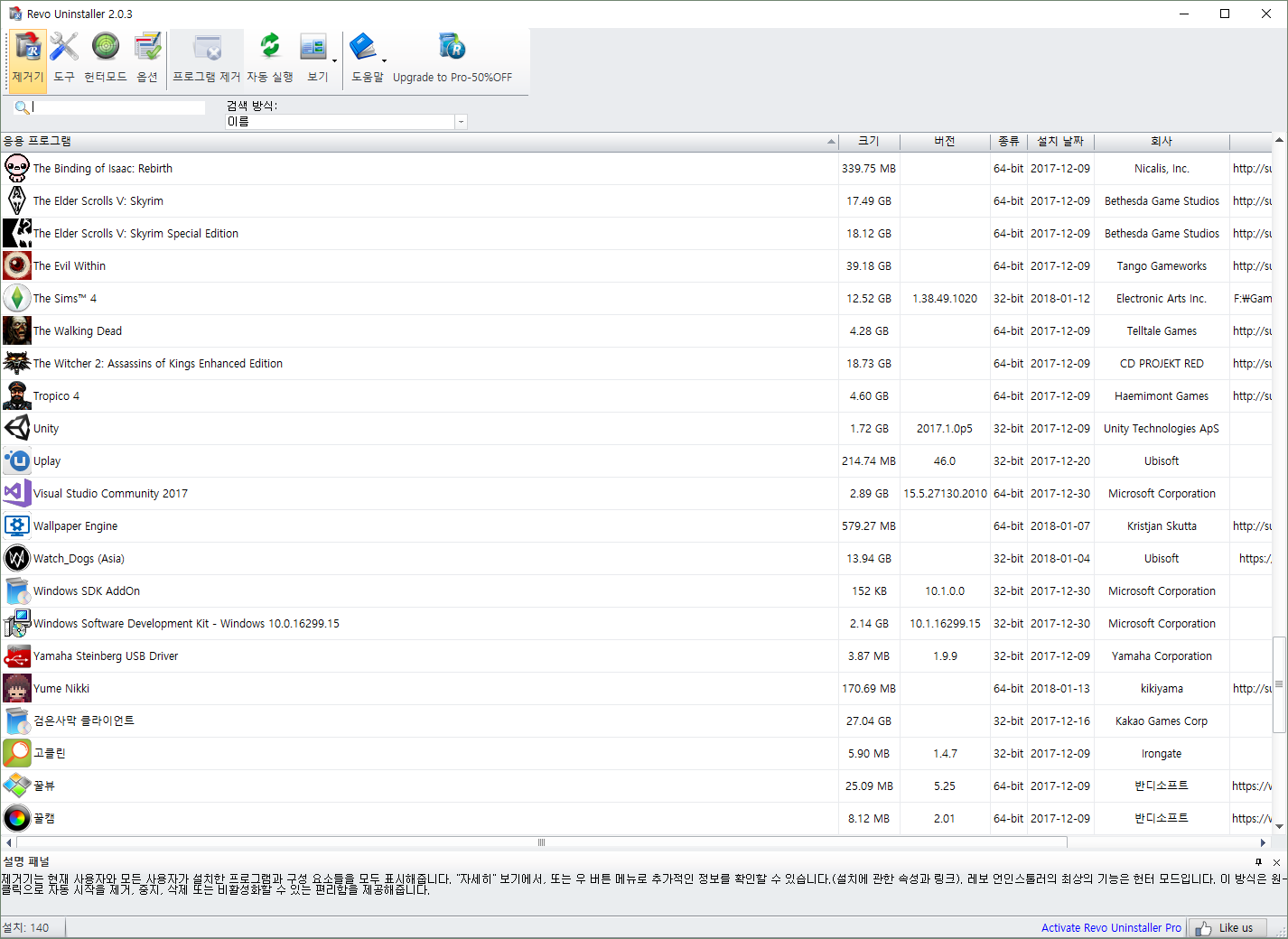Pin the 설명 패널 description panel

pos(1259,862)
